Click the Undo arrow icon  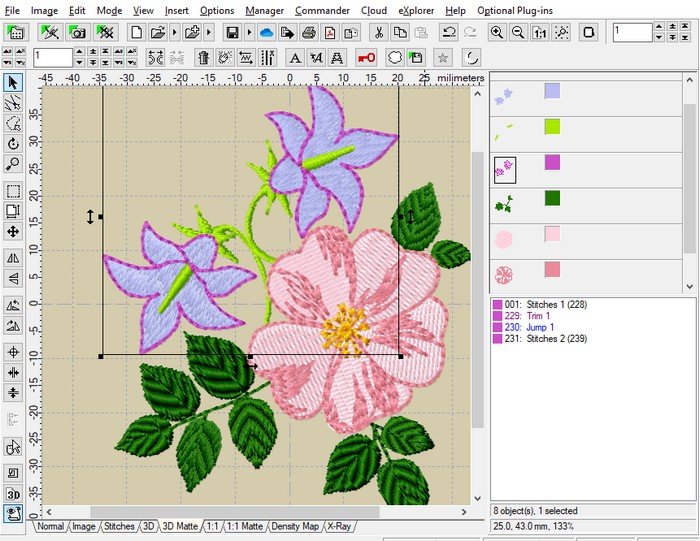(x=449, y=32)
